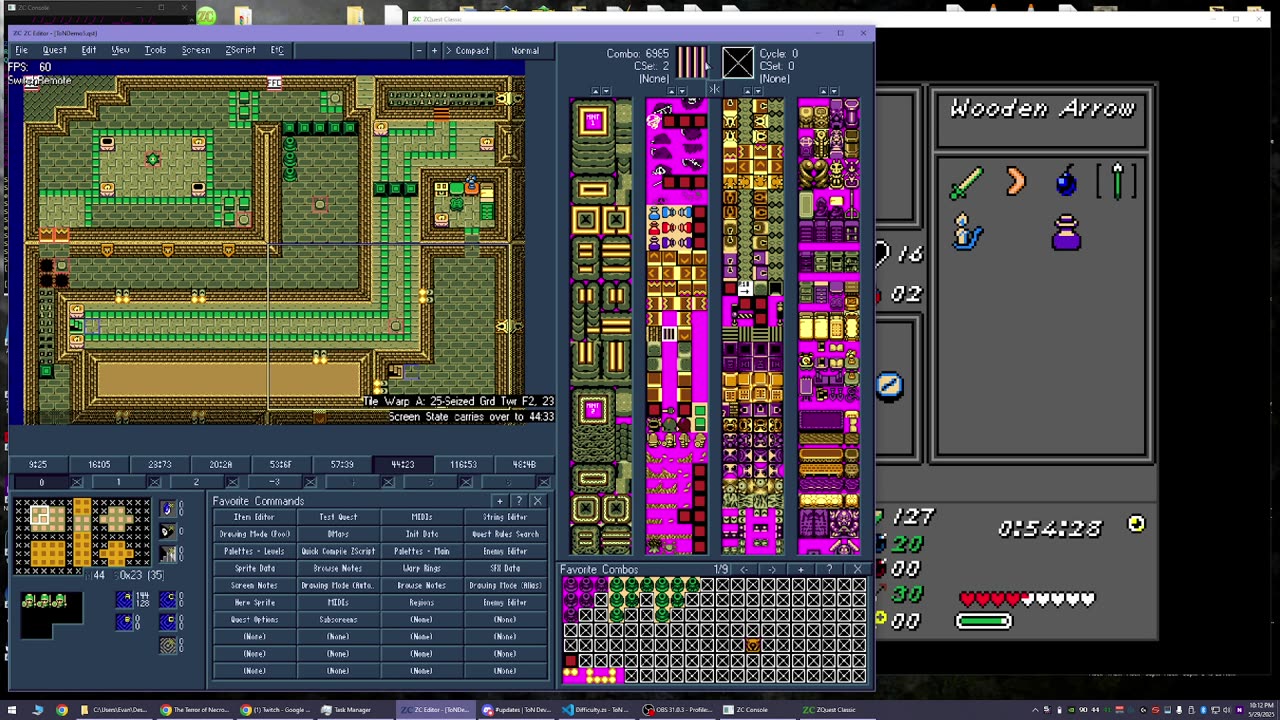
Task: Open the String Editor command
Action: tap(505, 517)
